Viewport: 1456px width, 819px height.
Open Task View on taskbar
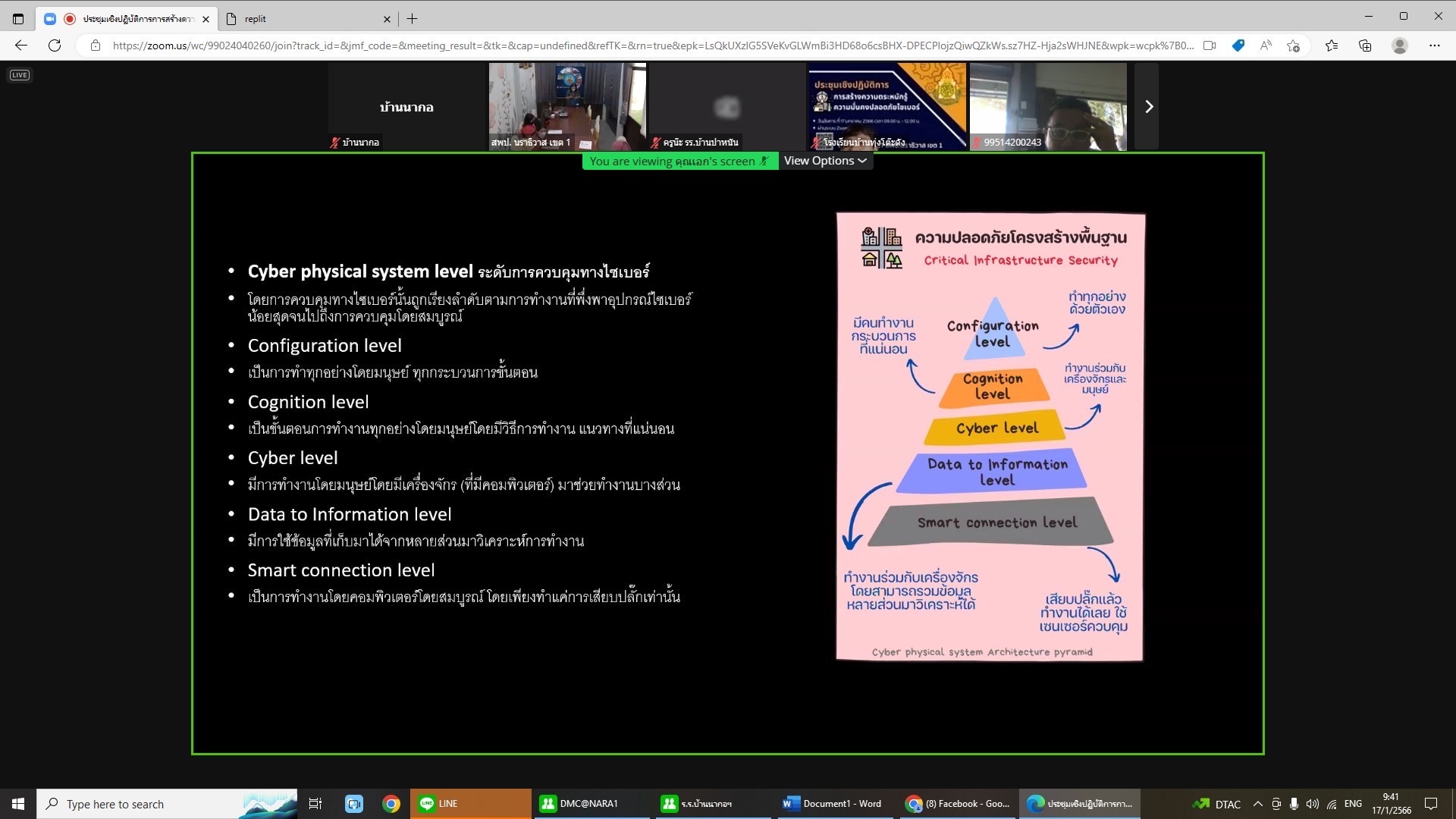tap(315, 804)
